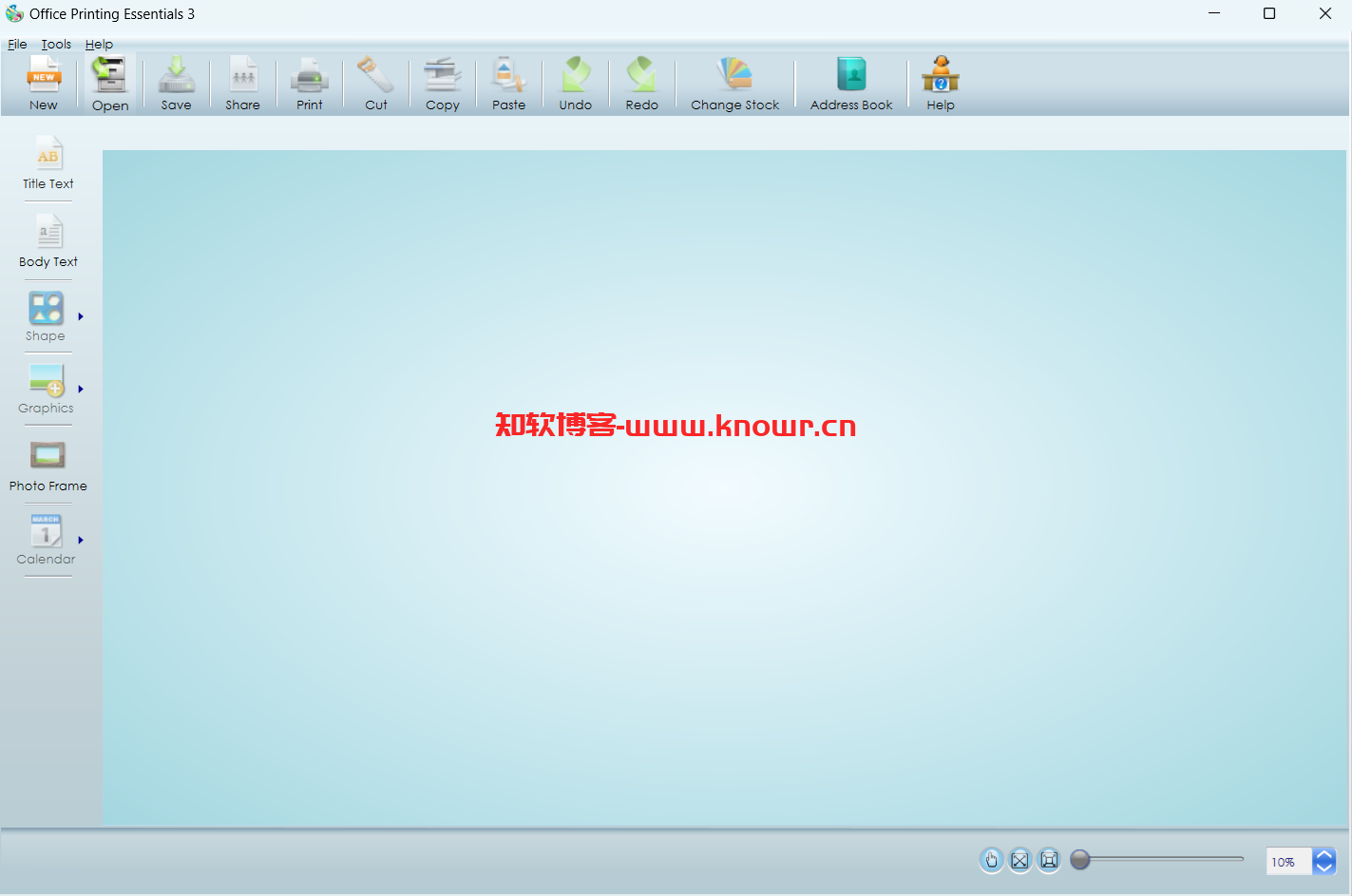This screenshot has width=1352, height=896.
Task: Click the fit-to-window zoom icon
Action: [1020, 860]
